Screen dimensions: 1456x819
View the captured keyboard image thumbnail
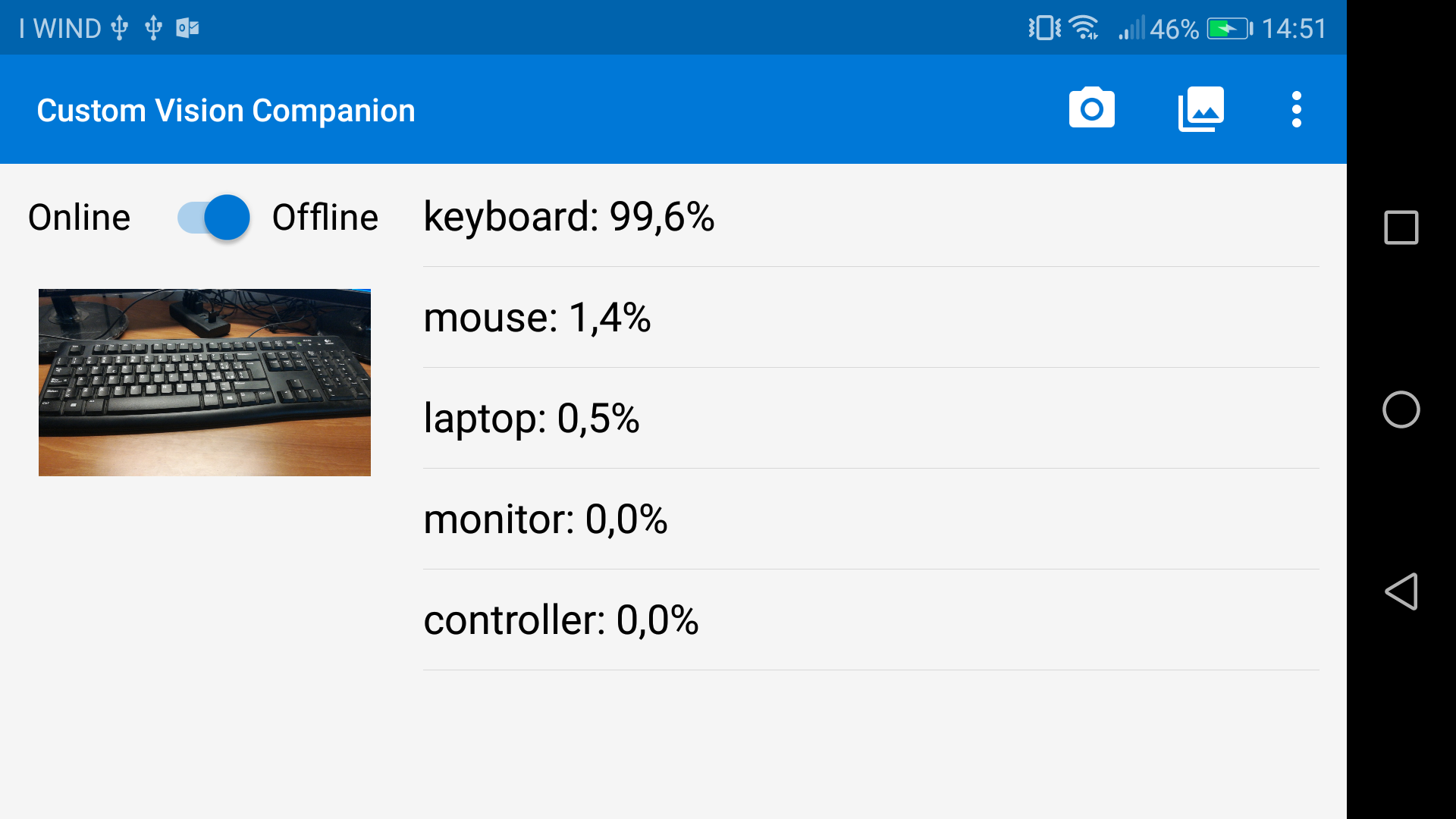tap(205, 382)
